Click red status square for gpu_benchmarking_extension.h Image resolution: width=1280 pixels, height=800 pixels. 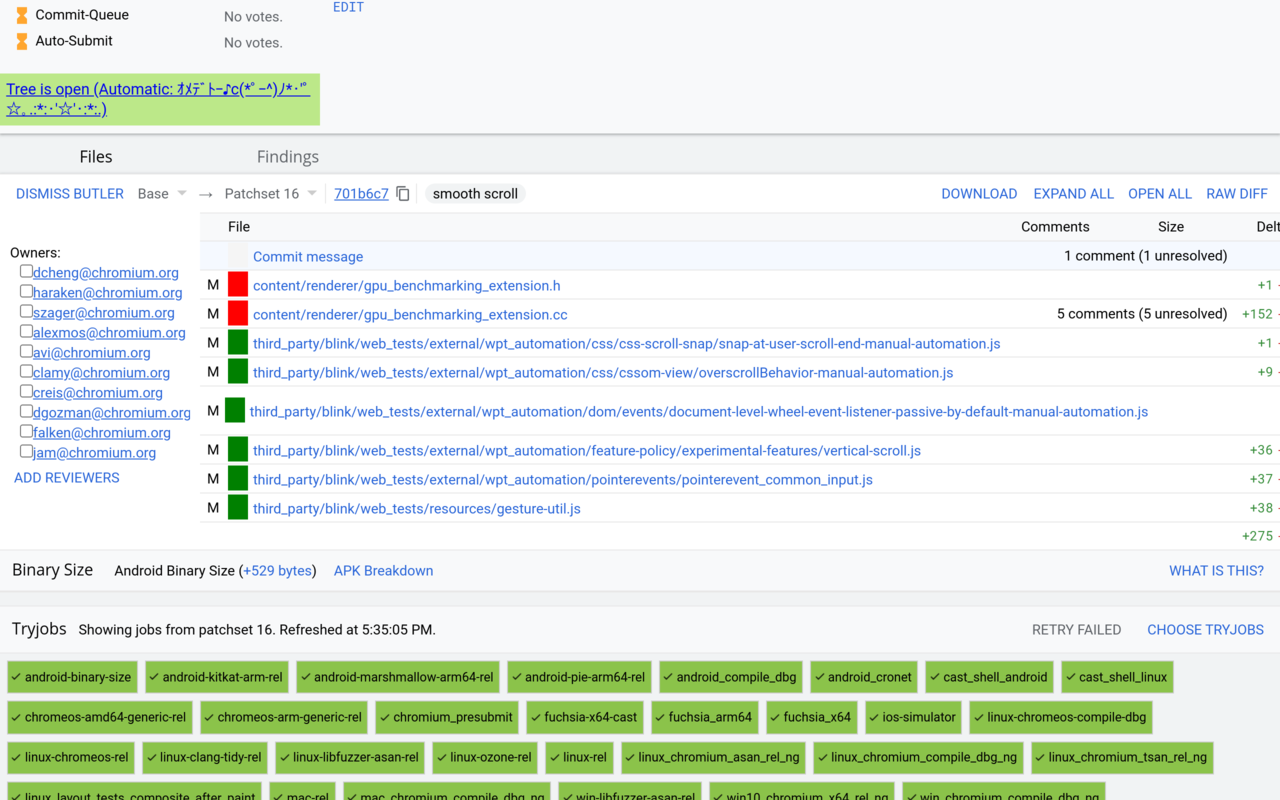click(238, 285)
